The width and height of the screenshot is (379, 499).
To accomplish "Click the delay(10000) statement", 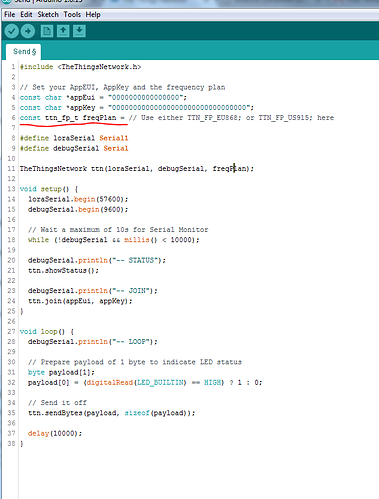I will click(55, 433).
